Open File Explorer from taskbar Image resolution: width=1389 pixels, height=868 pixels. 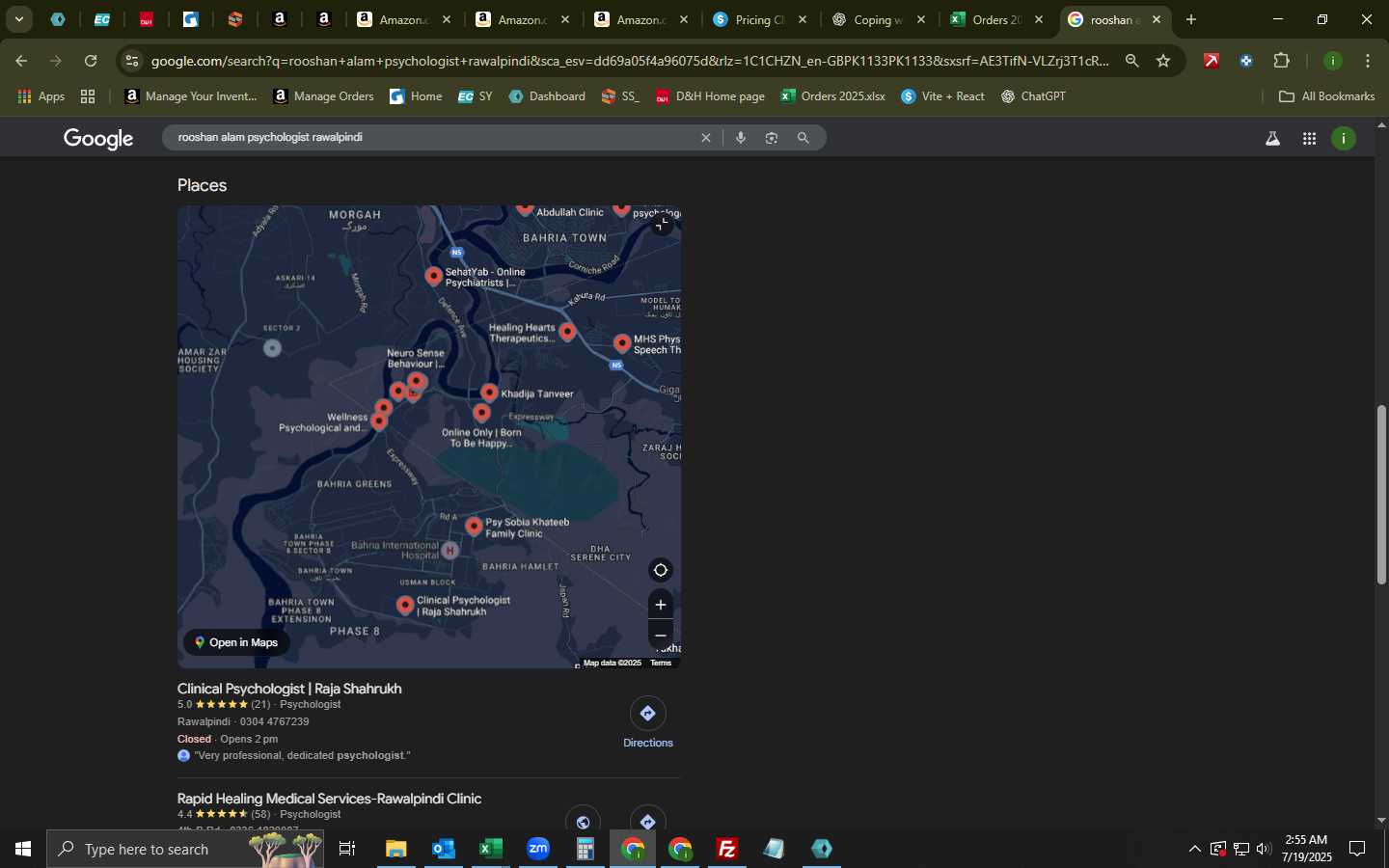pos(396,849)
